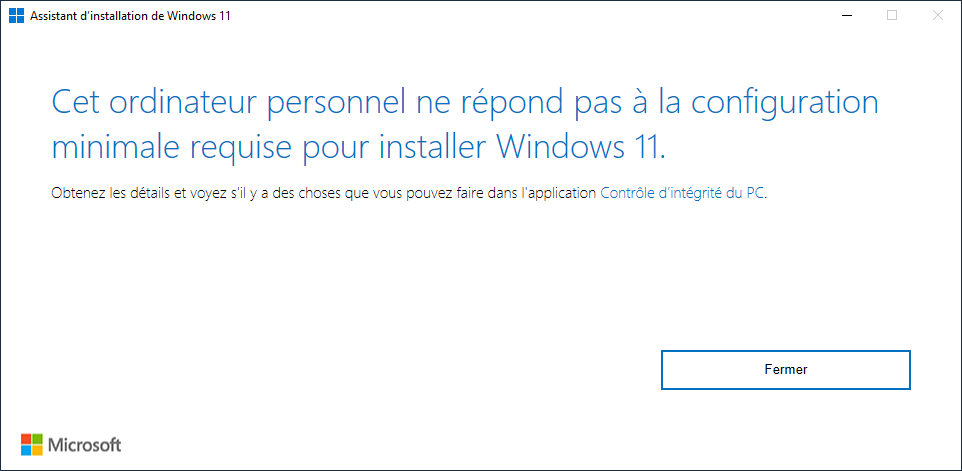Click the four-color Microsoft logo

[x=31, y=445]
